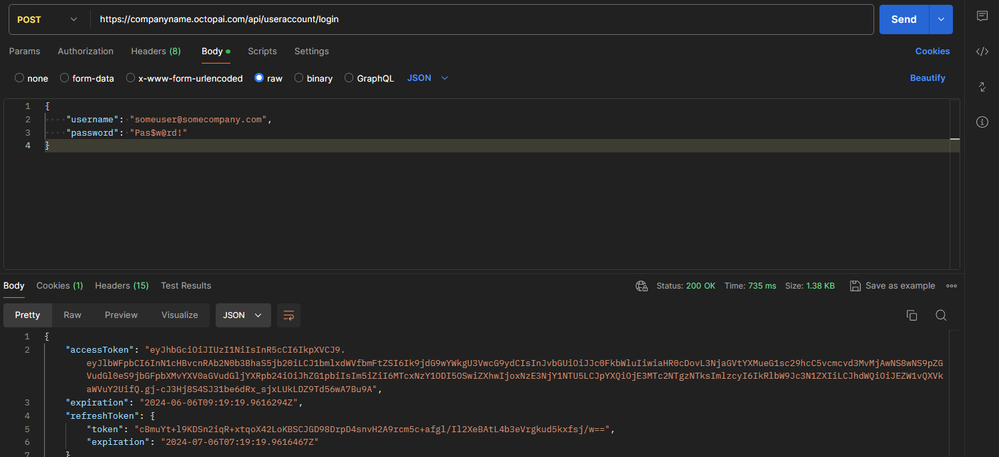The image size is (999, 457).
Task: Open the comments icon in right sidebar
Action: tap(981, 17)
